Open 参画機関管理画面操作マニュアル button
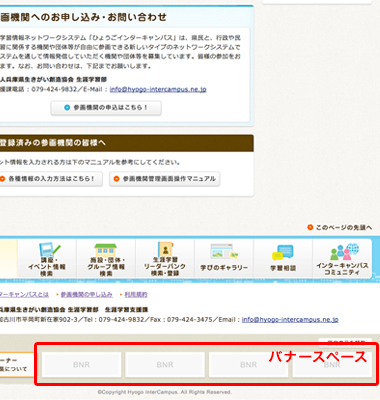The image size is (380, 400). [165, 179]
